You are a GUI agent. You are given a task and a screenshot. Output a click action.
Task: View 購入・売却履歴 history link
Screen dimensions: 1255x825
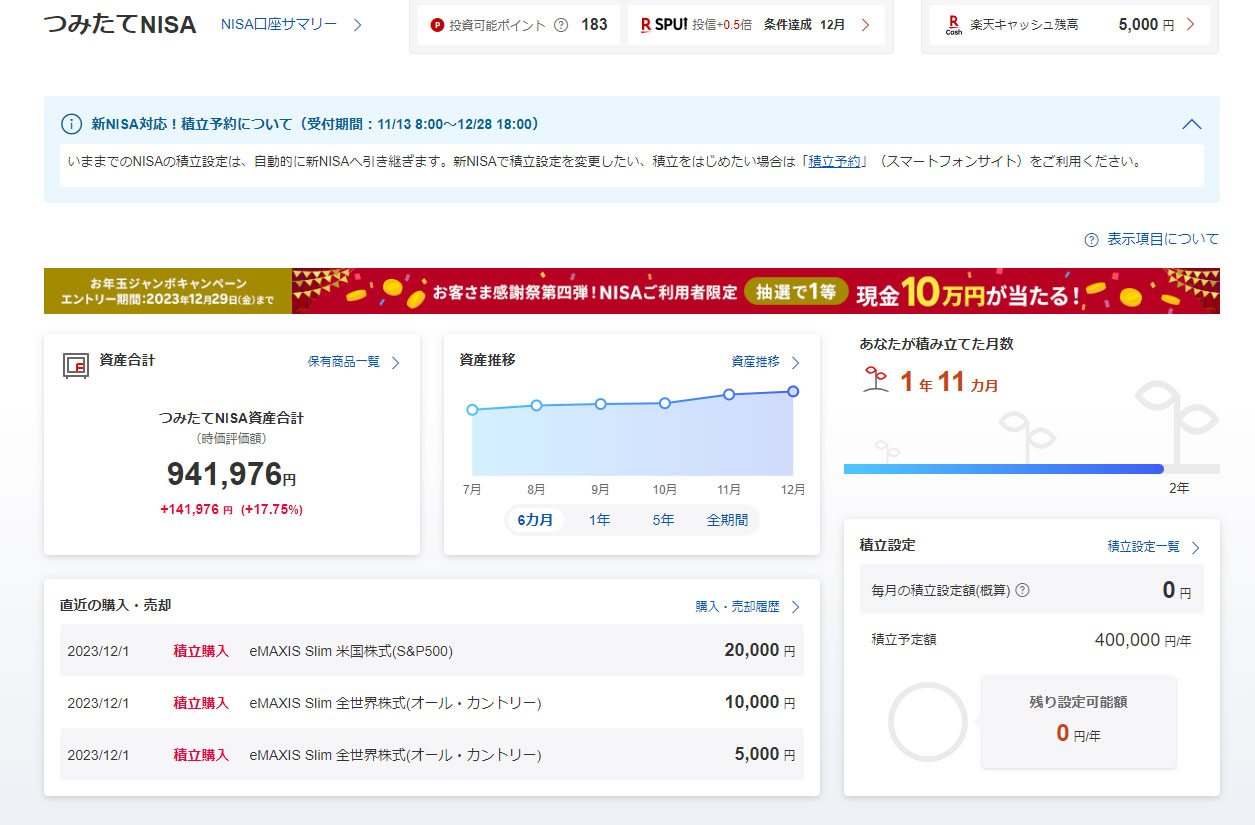[737, 606]
